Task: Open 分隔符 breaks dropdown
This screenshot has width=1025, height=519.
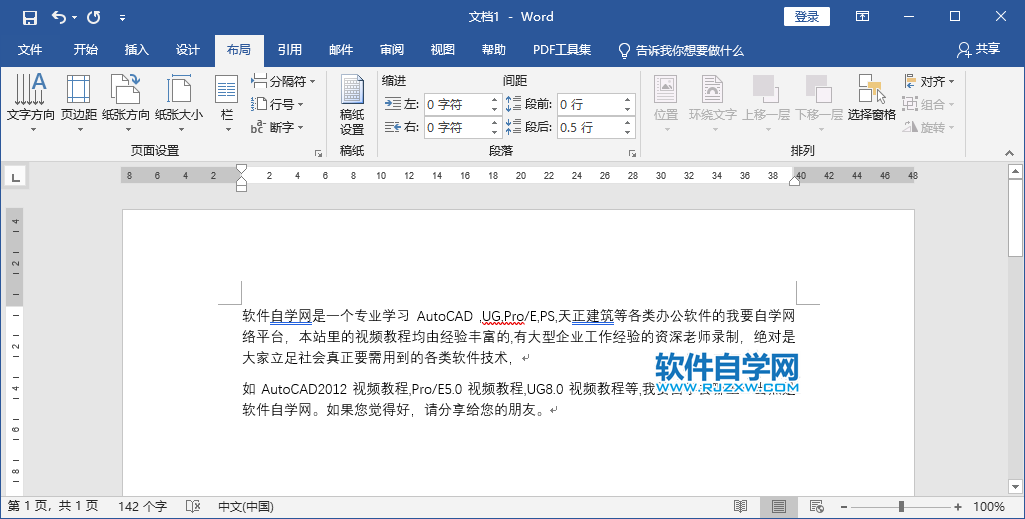Action: 283,82
